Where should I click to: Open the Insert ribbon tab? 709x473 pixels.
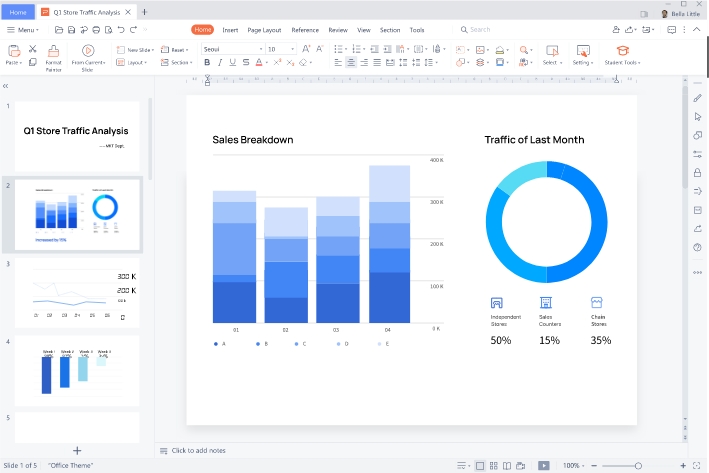click(230, 30)
